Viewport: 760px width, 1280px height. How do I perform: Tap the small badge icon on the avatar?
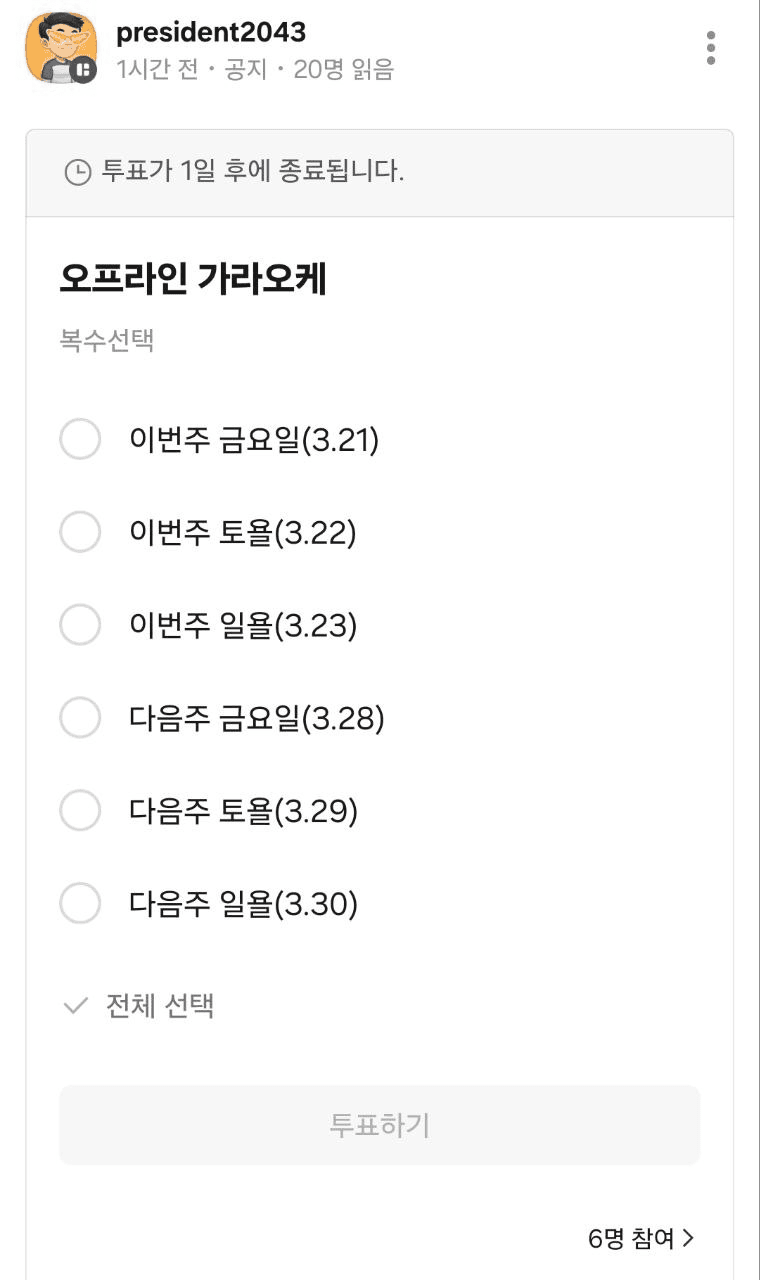point(84,70)
